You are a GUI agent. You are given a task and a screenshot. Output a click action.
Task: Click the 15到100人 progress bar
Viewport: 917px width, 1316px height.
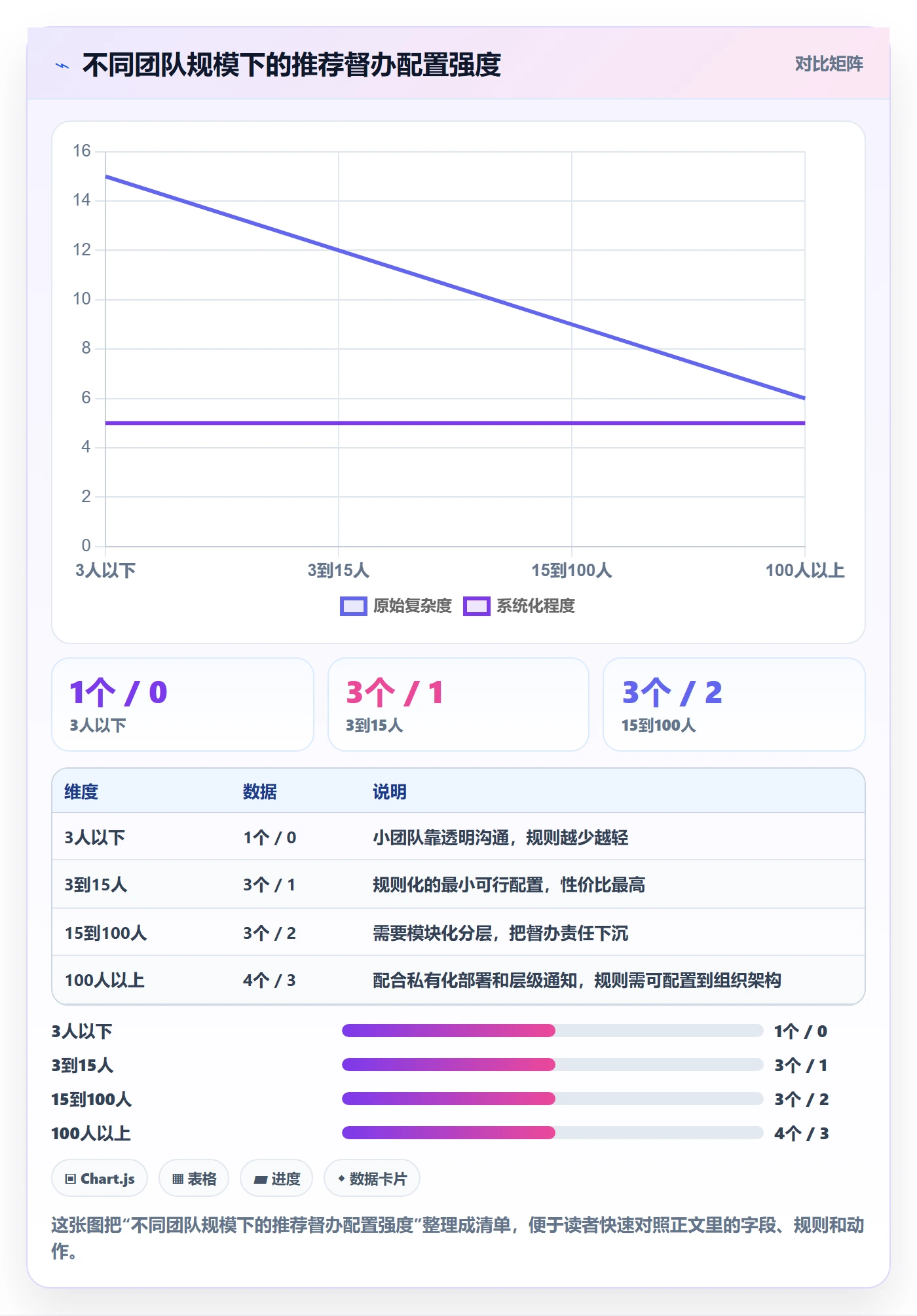click(552, 1099)
